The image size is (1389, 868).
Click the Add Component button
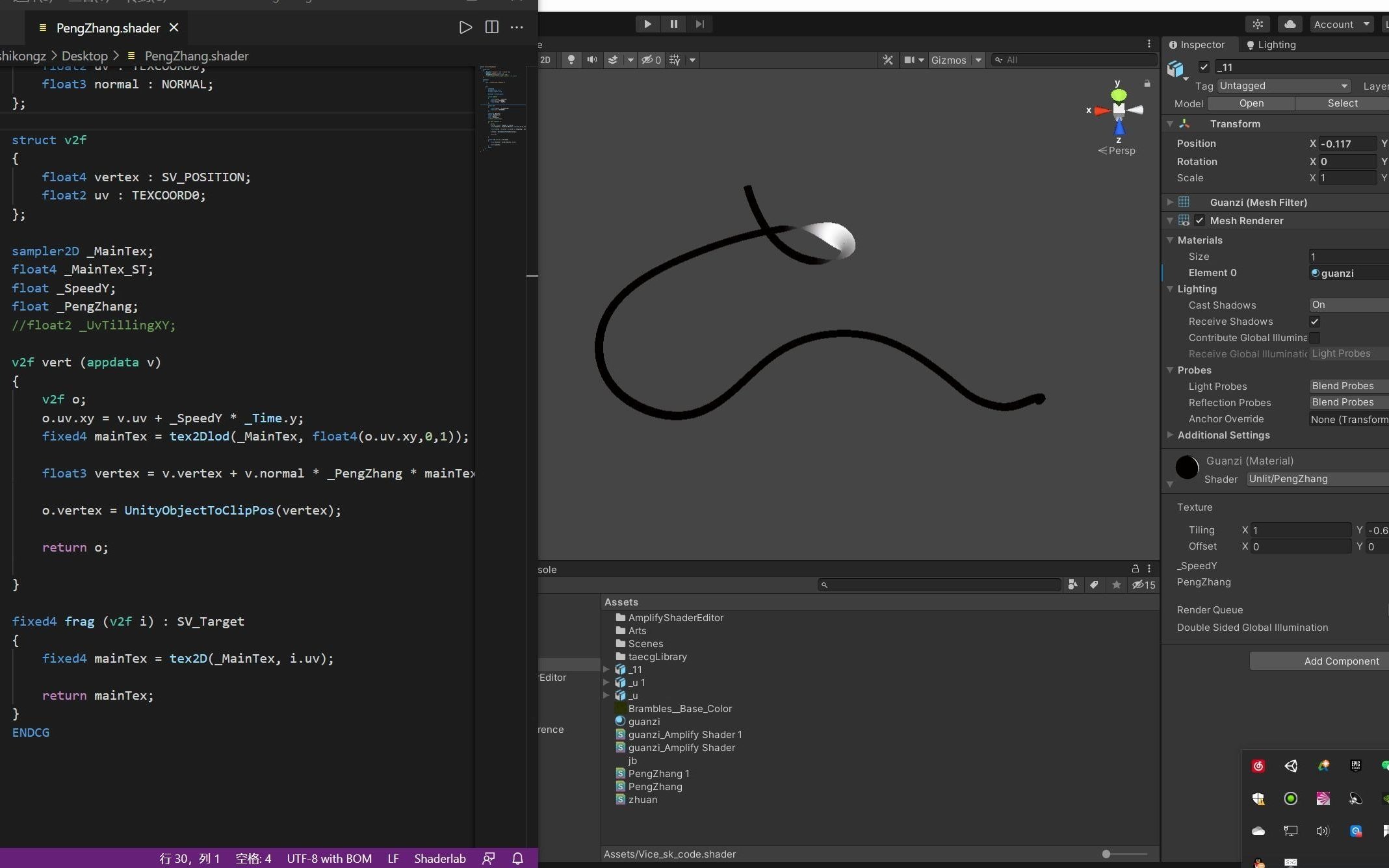coord(1341,661)
